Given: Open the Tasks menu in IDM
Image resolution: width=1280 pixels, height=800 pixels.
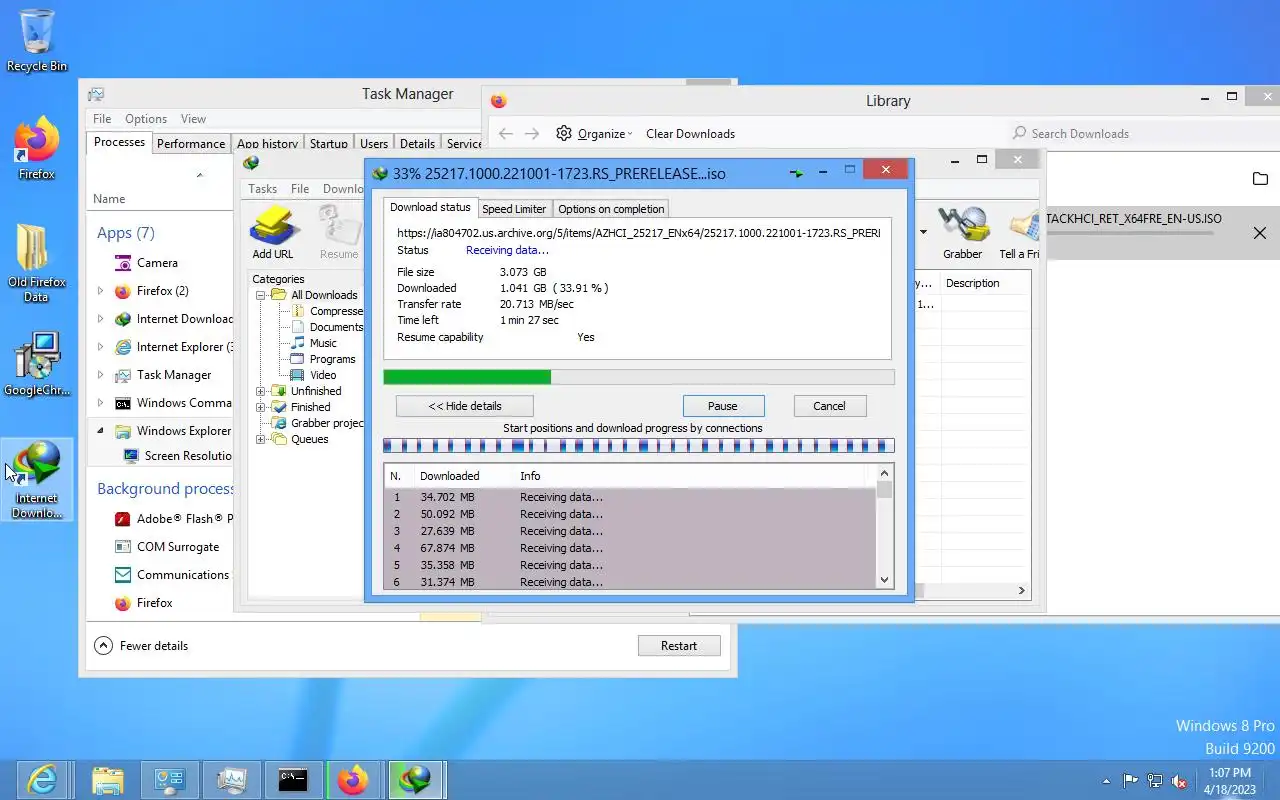Looking at the screenshot, I should pyautogui.click(x=262, y=188).
